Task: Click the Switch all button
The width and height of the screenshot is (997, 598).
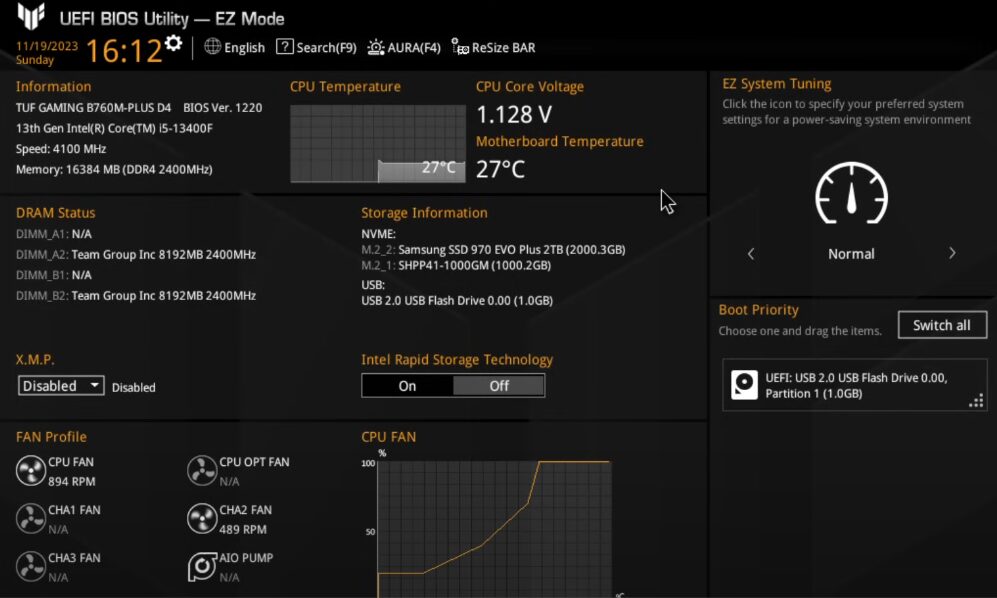Action: [942, 325]
